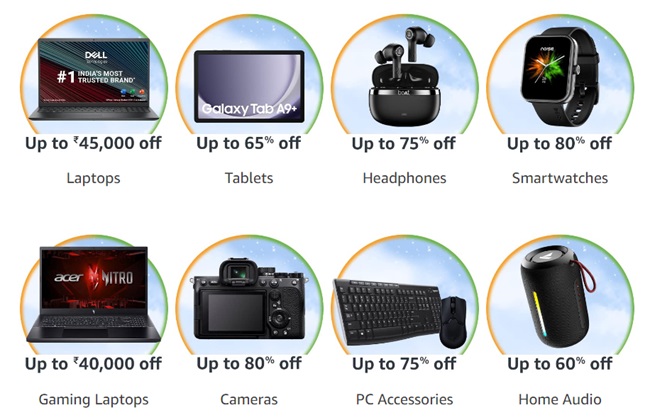Choose the Noise smartwatch image

pos(560,76)
